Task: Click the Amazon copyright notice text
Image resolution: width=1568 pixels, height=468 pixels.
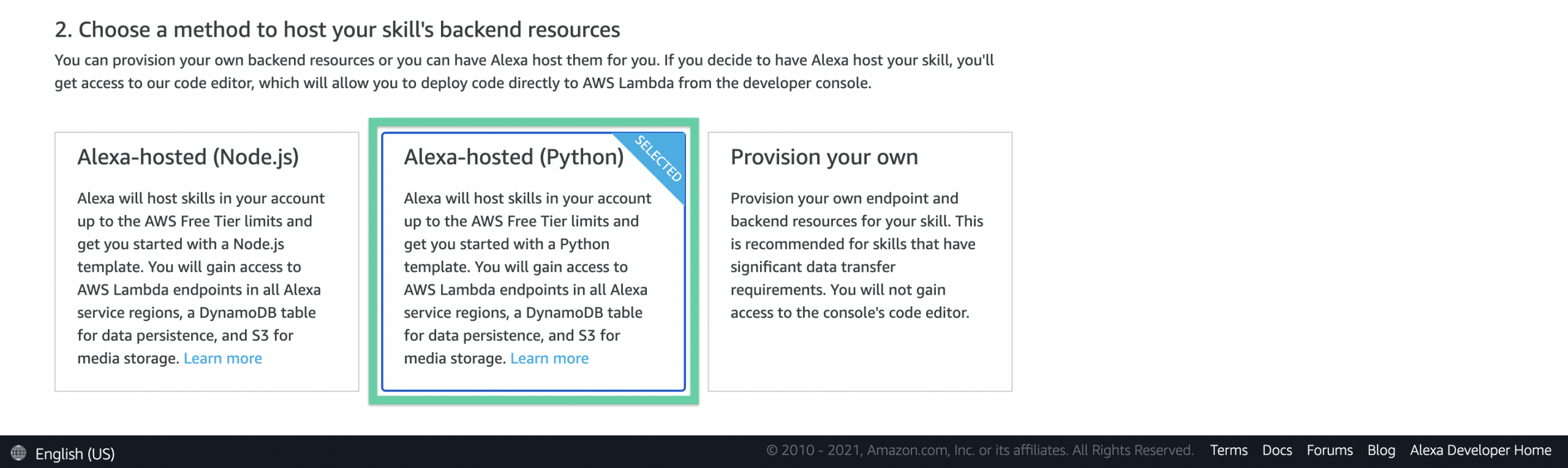Action: [980, 450]
